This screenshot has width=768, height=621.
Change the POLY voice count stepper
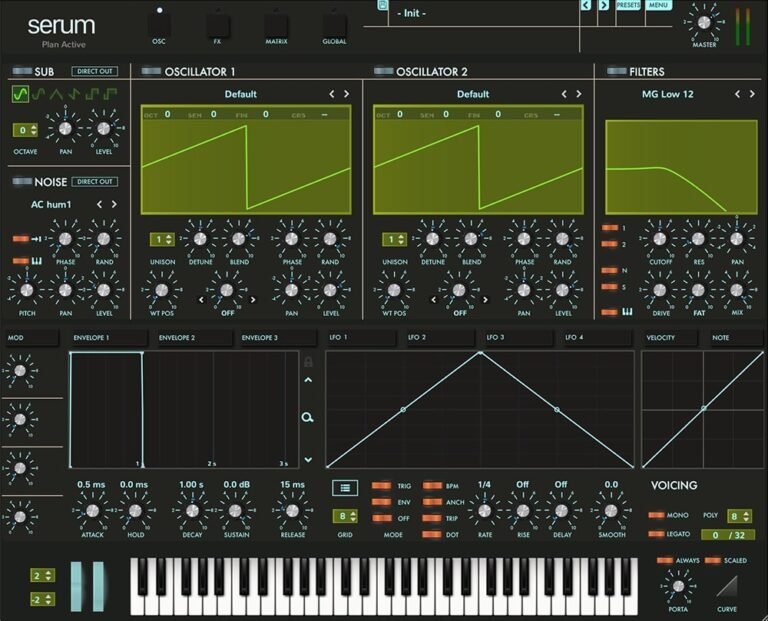739,516
